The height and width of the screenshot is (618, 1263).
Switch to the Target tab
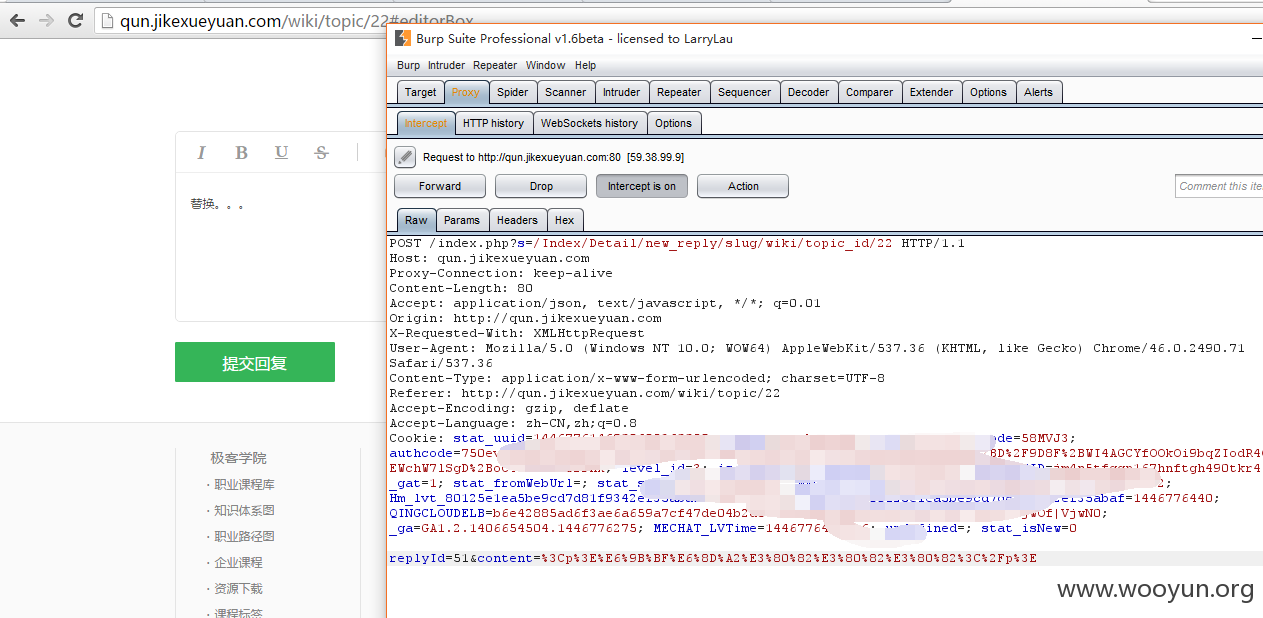[x=420, y=92]
